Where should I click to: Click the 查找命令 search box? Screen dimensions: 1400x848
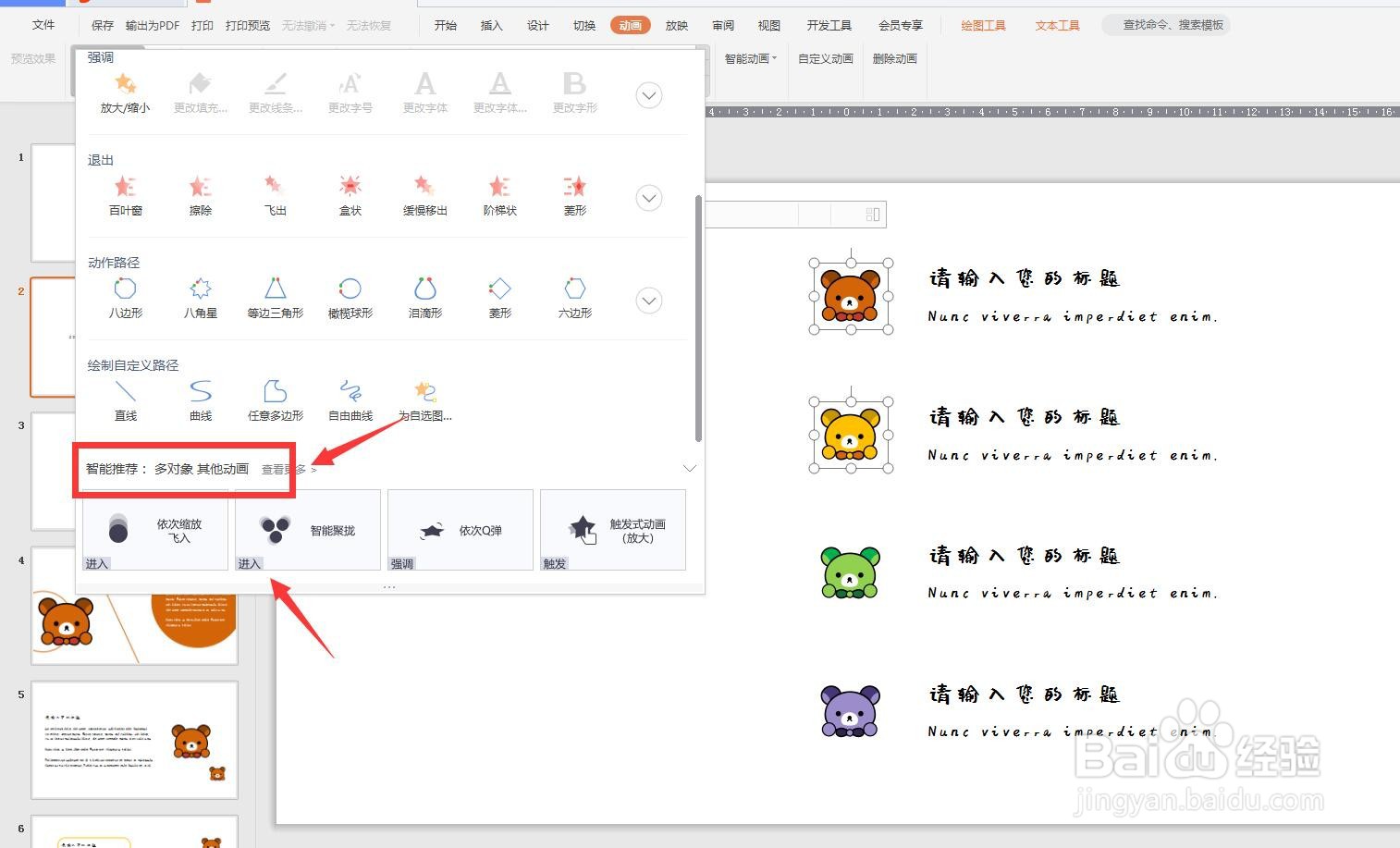click(x=1166, y=25)
